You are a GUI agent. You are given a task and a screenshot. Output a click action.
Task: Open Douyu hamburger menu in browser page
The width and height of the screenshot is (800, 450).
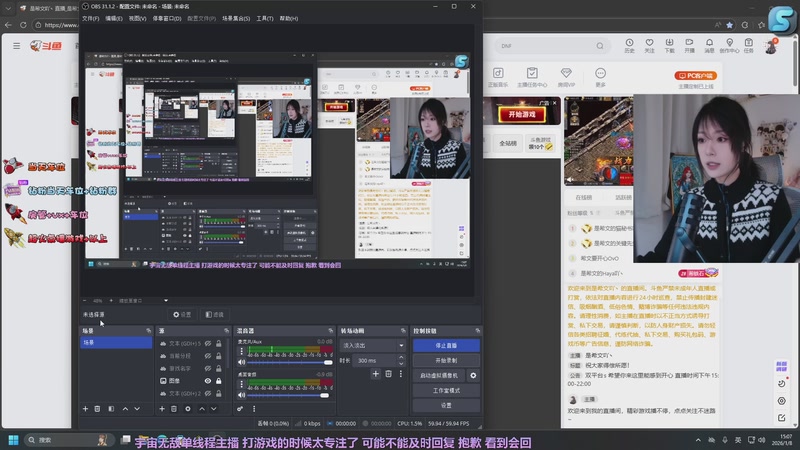(16, 46)
